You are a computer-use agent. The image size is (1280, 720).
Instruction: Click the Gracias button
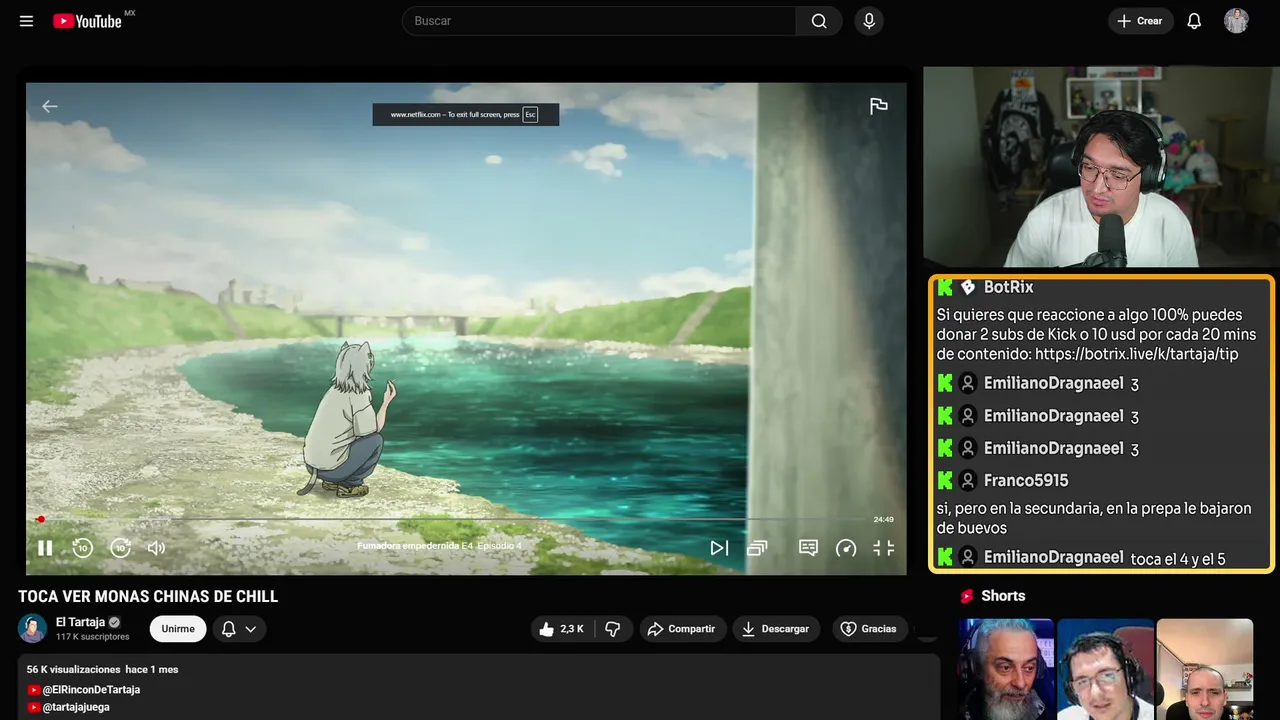tap(869, 629)
